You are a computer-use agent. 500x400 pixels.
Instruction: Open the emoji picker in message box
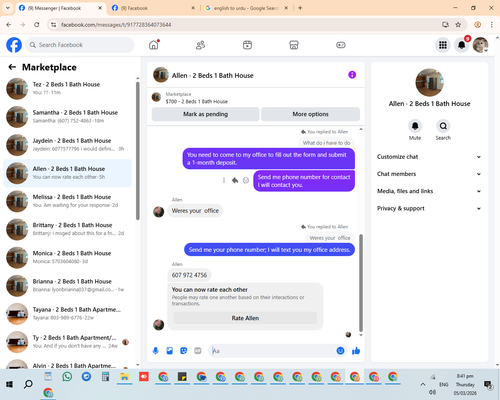point(340,351)
